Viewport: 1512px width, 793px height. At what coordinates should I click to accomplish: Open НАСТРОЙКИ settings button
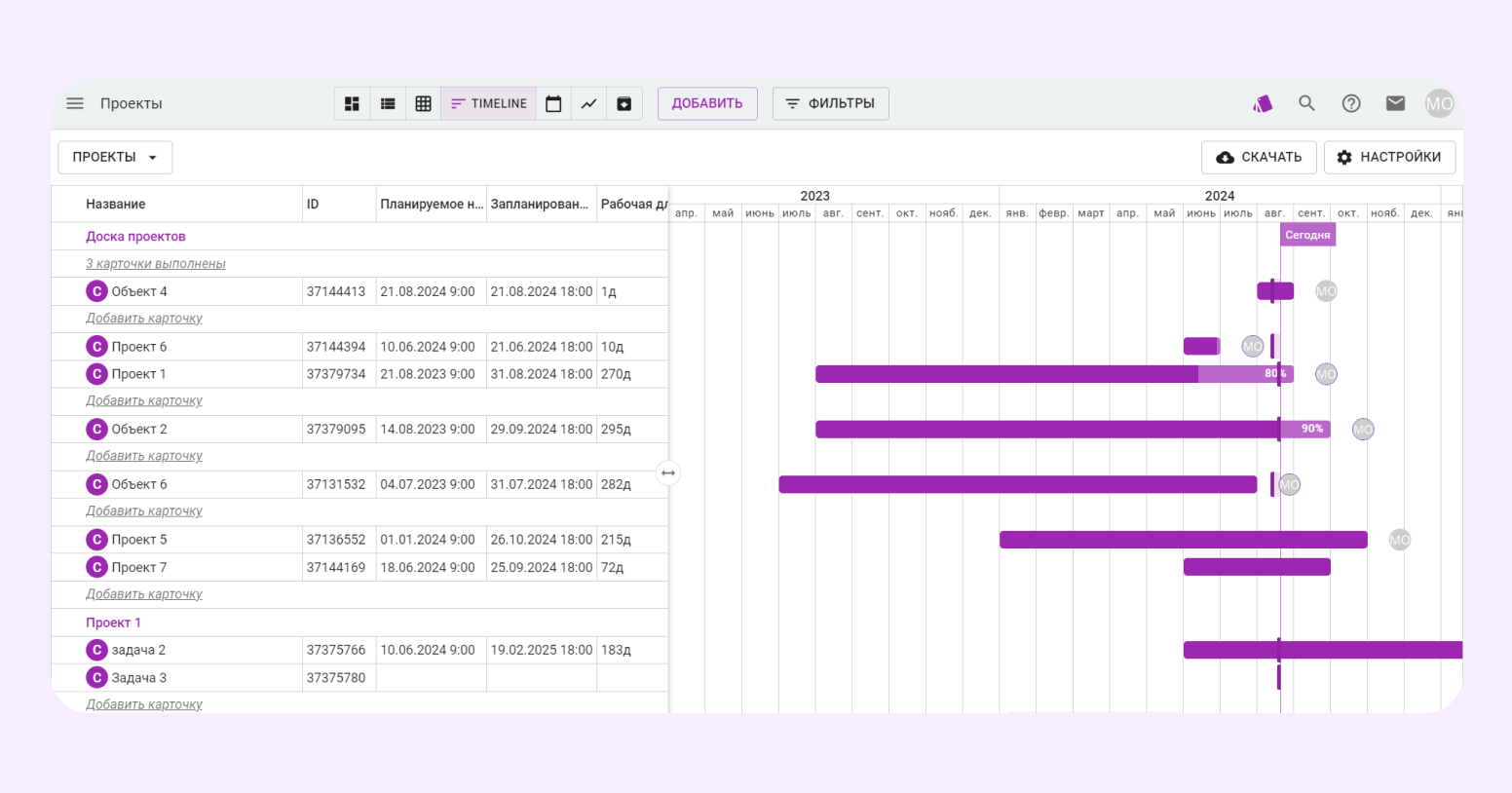coord(1389,157)
